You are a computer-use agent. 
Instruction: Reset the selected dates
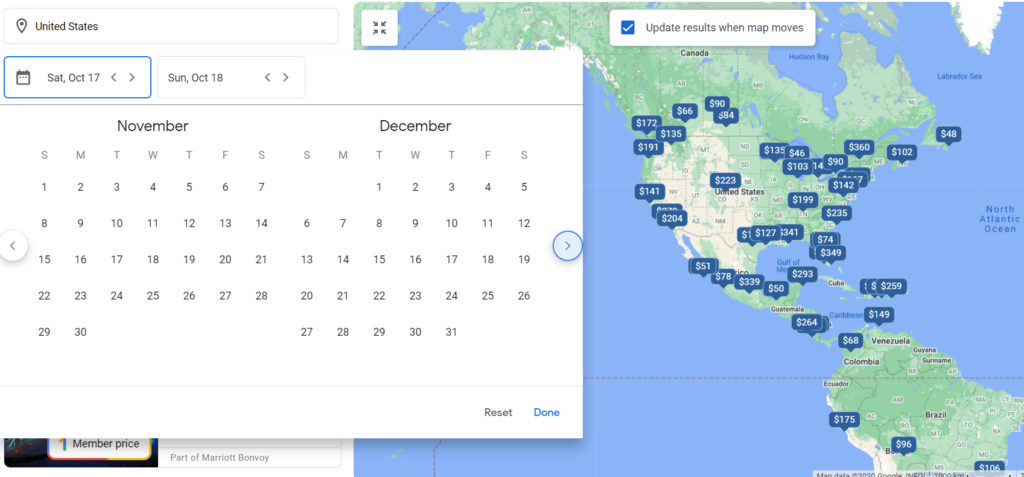498,412
